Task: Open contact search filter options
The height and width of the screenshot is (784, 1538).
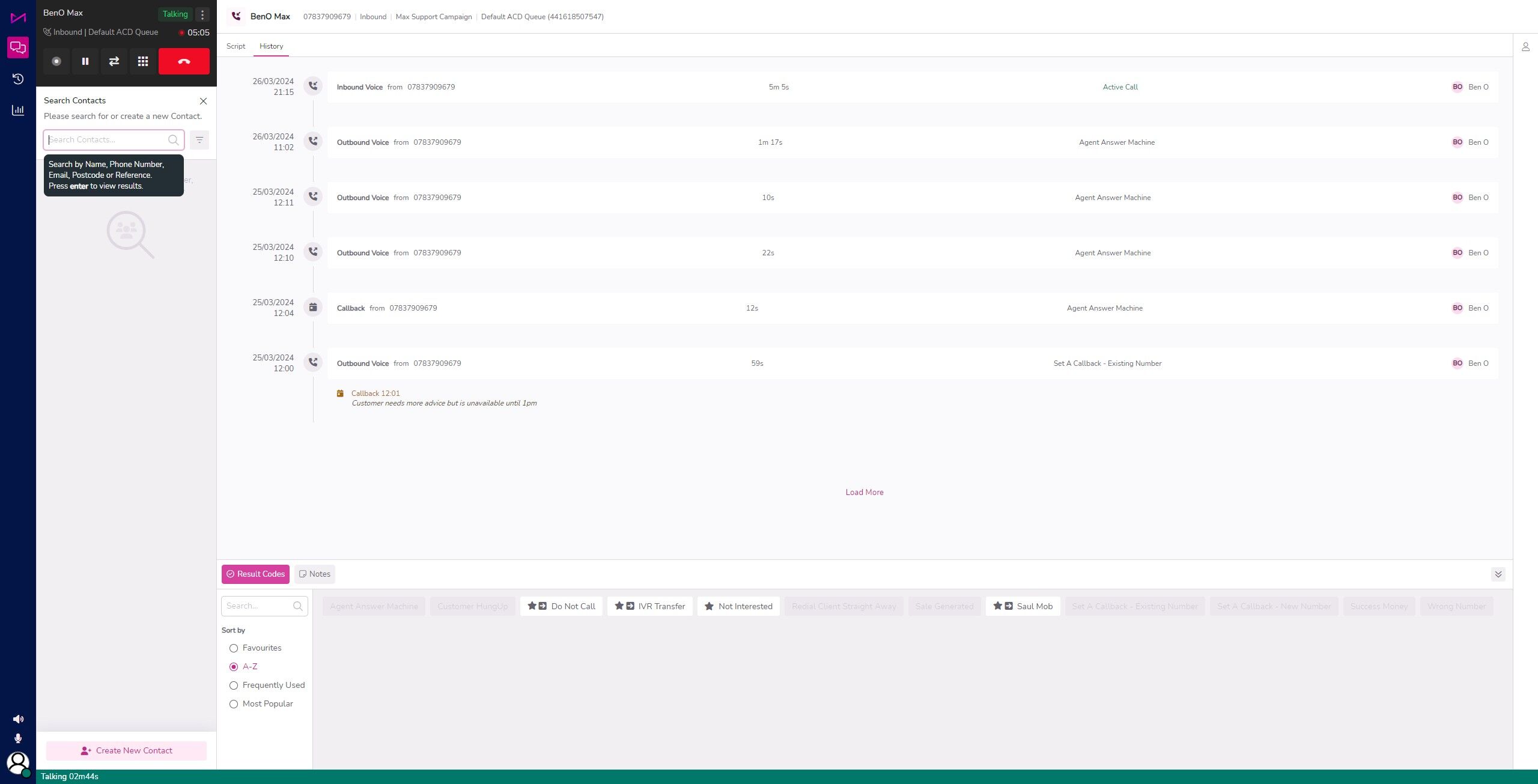Action: coord(199,140)
